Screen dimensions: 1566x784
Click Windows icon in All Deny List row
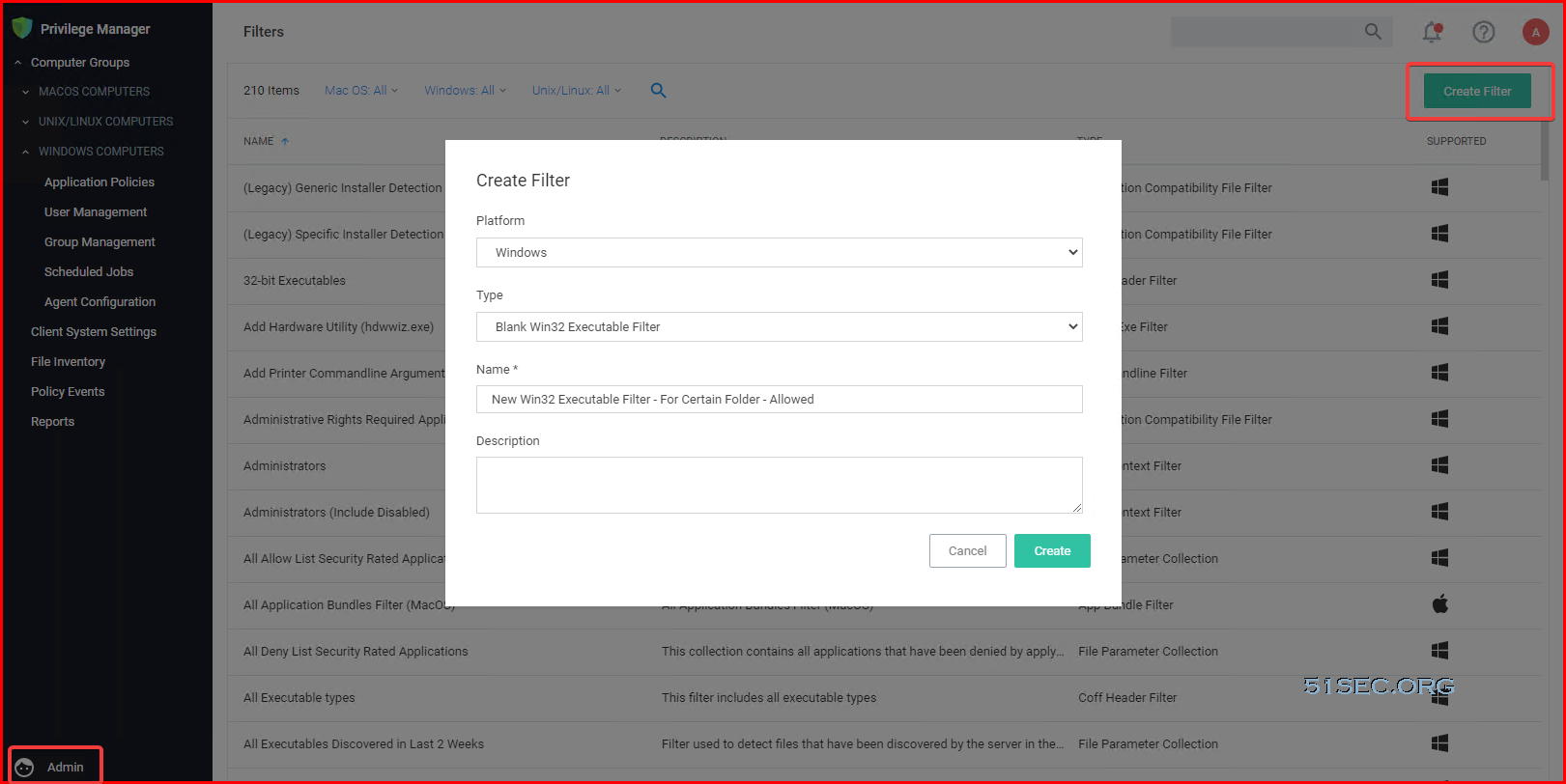point(1439,651)
